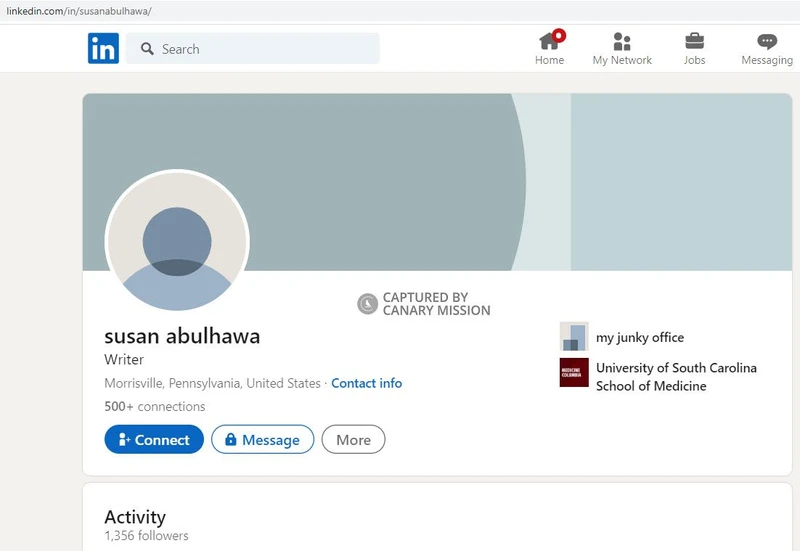Click the my junky office text link
This screenshot has height=551, width=800.
point(640,337)
